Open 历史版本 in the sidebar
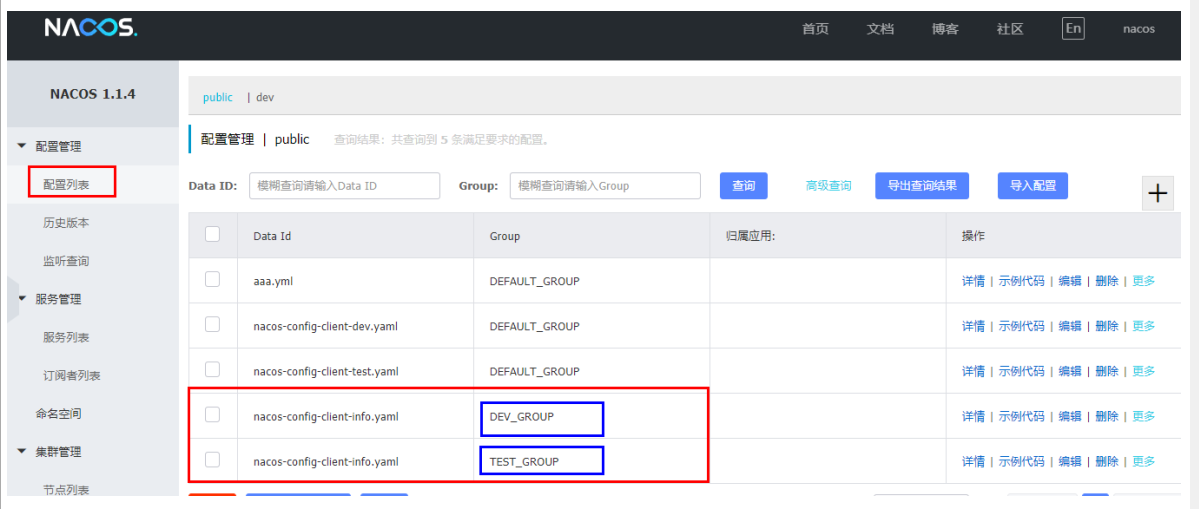Viewport: 1199px width, 509px height. [66, 222]
